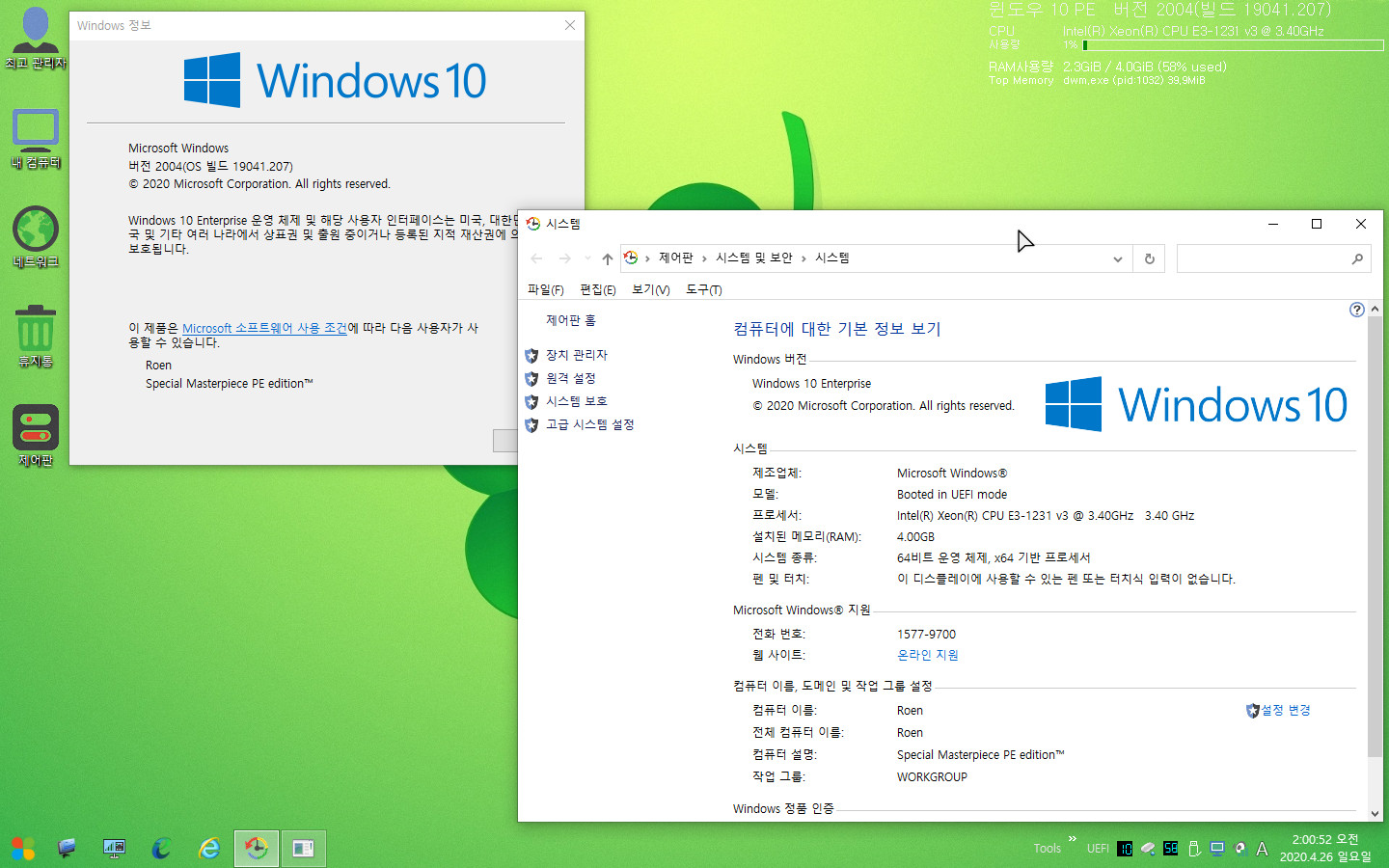The width and height of the screenshot is (1389, 868).
Task: Expand the address bar history dropdown
Action: coord(1117,258)
